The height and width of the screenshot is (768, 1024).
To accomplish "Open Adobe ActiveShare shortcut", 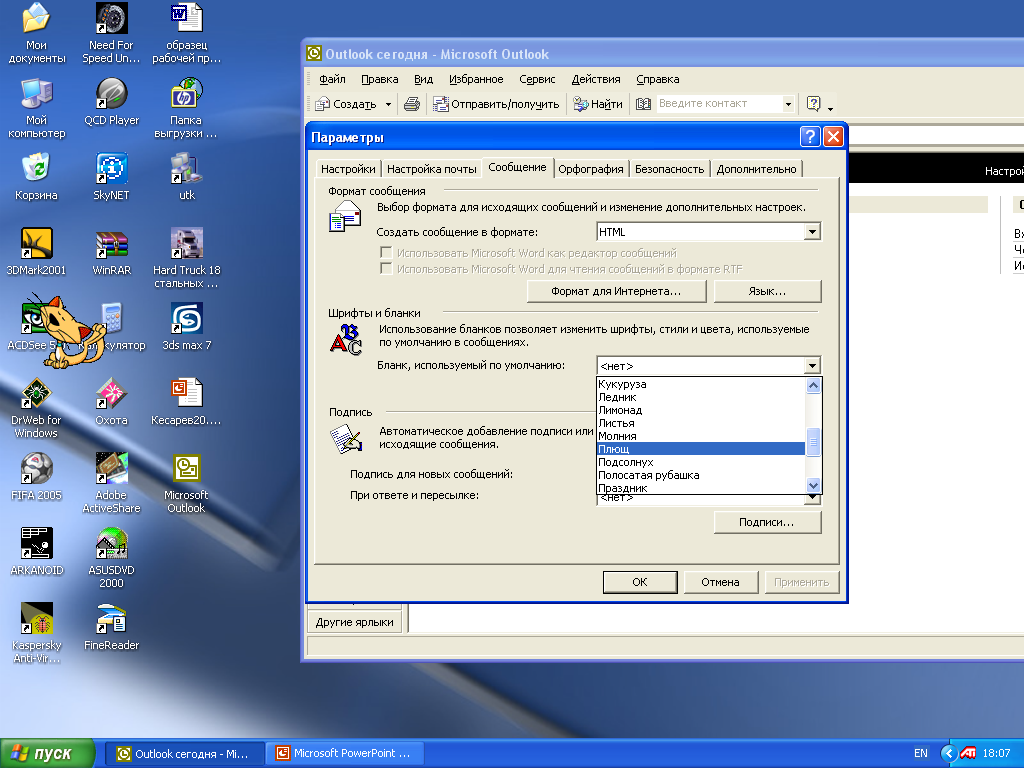I will point(111,483).
